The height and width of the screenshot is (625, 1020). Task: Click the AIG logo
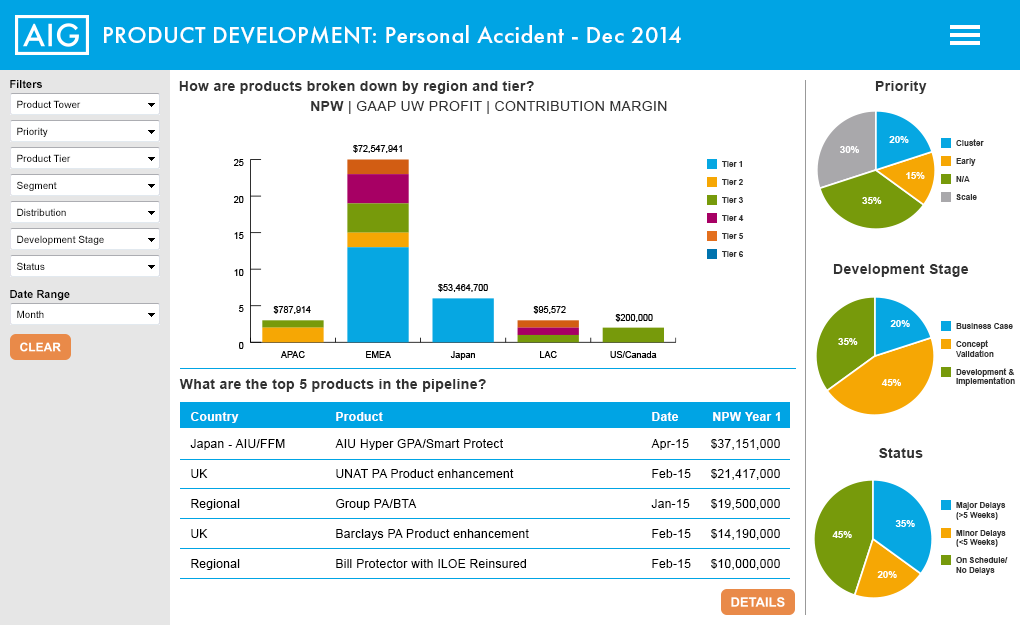(52, 35)
